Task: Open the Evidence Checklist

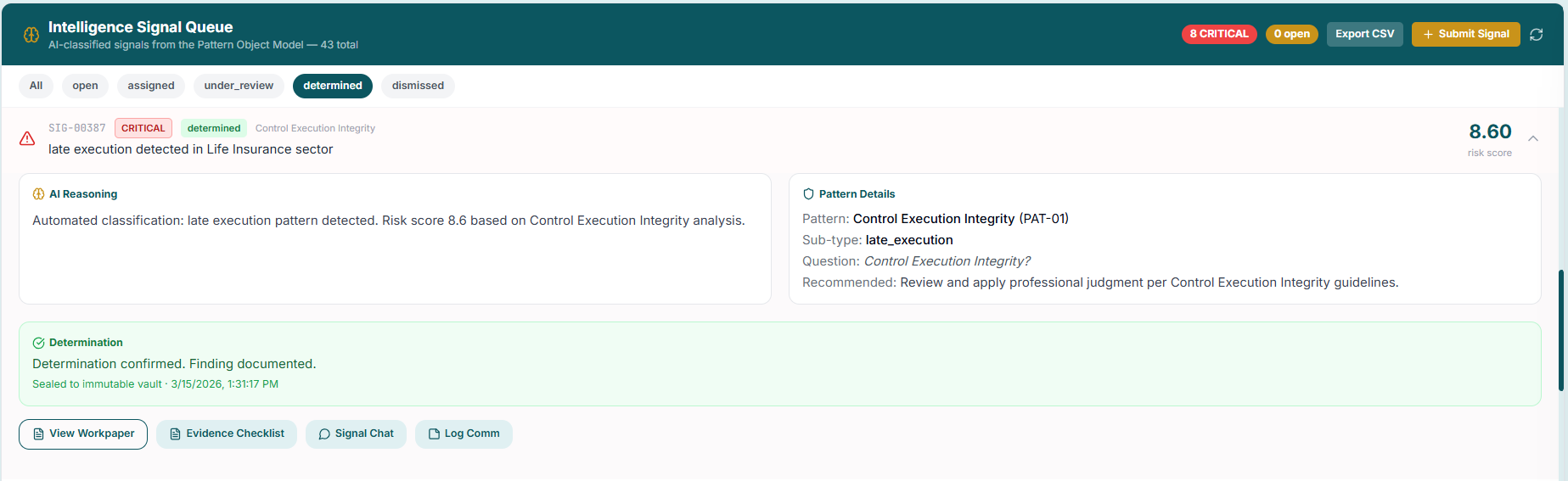Action: (227, 433)
